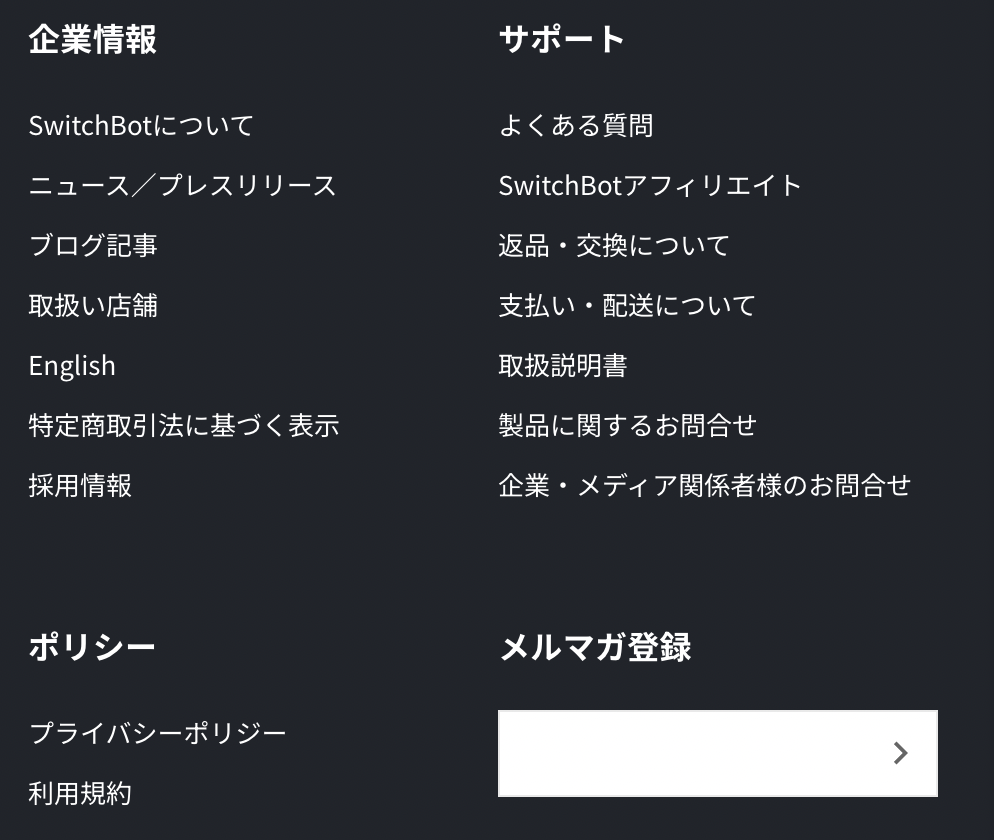This screenshot has height=840, width=994.
Task: Open the 利用規約 link
Action: [x=80, y=794]
